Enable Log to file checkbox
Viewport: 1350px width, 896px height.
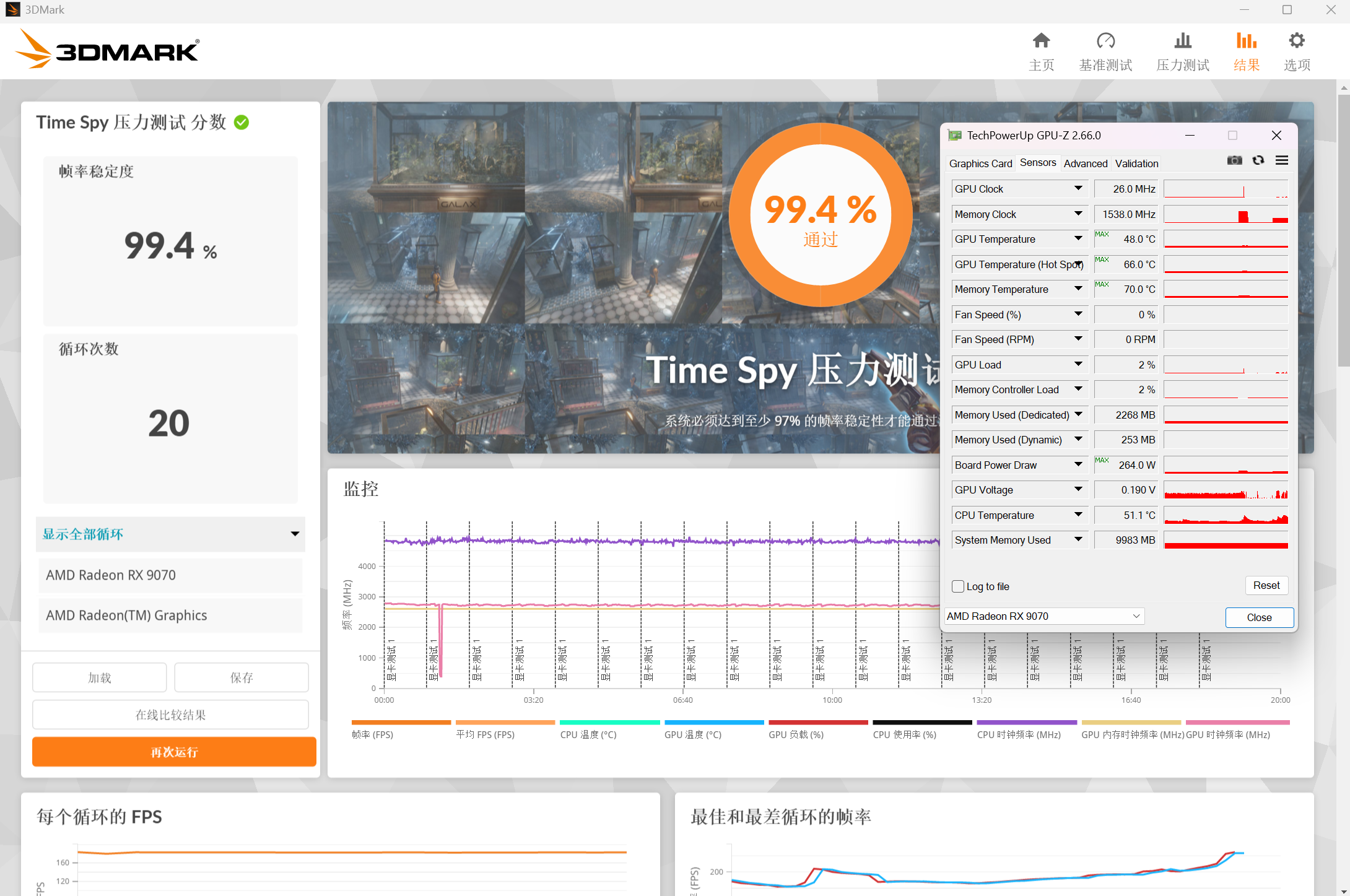click(x=958, y=586)
